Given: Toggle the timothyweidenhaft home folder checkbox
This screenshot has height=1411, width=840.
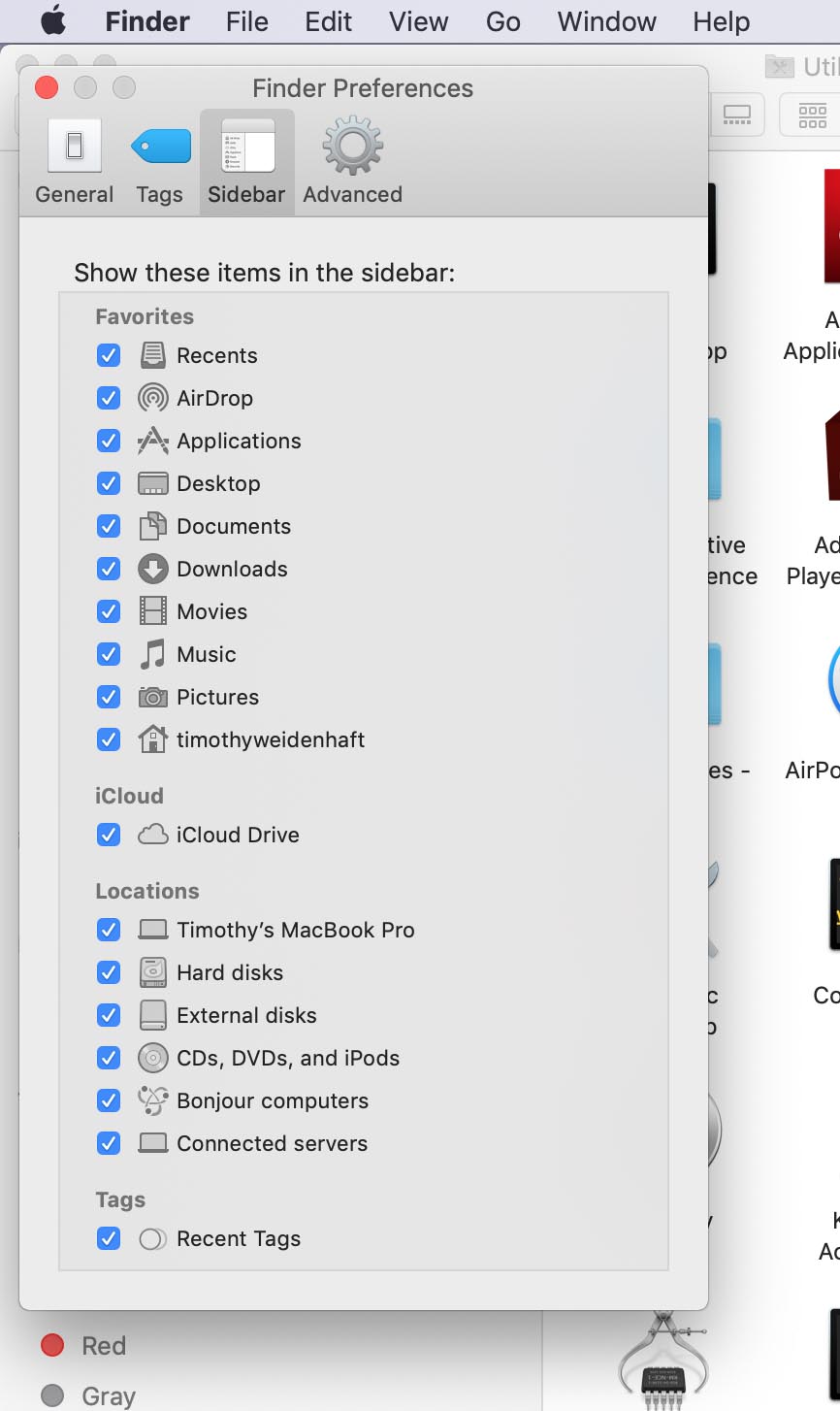Looking at the screenshot, I should pos(109,739).
